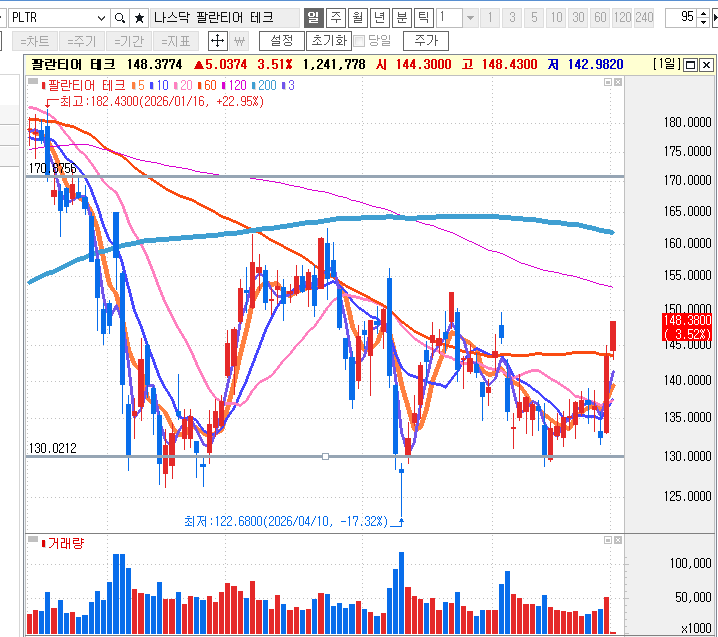Open chart 설정 settings
This screenshot has width=718, height=637.
[282, 41]
